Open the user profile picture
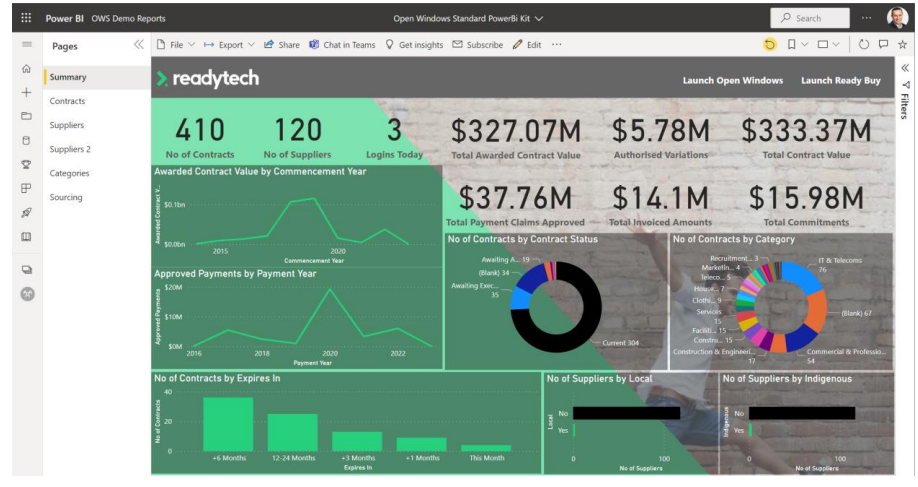 point(897,18)
